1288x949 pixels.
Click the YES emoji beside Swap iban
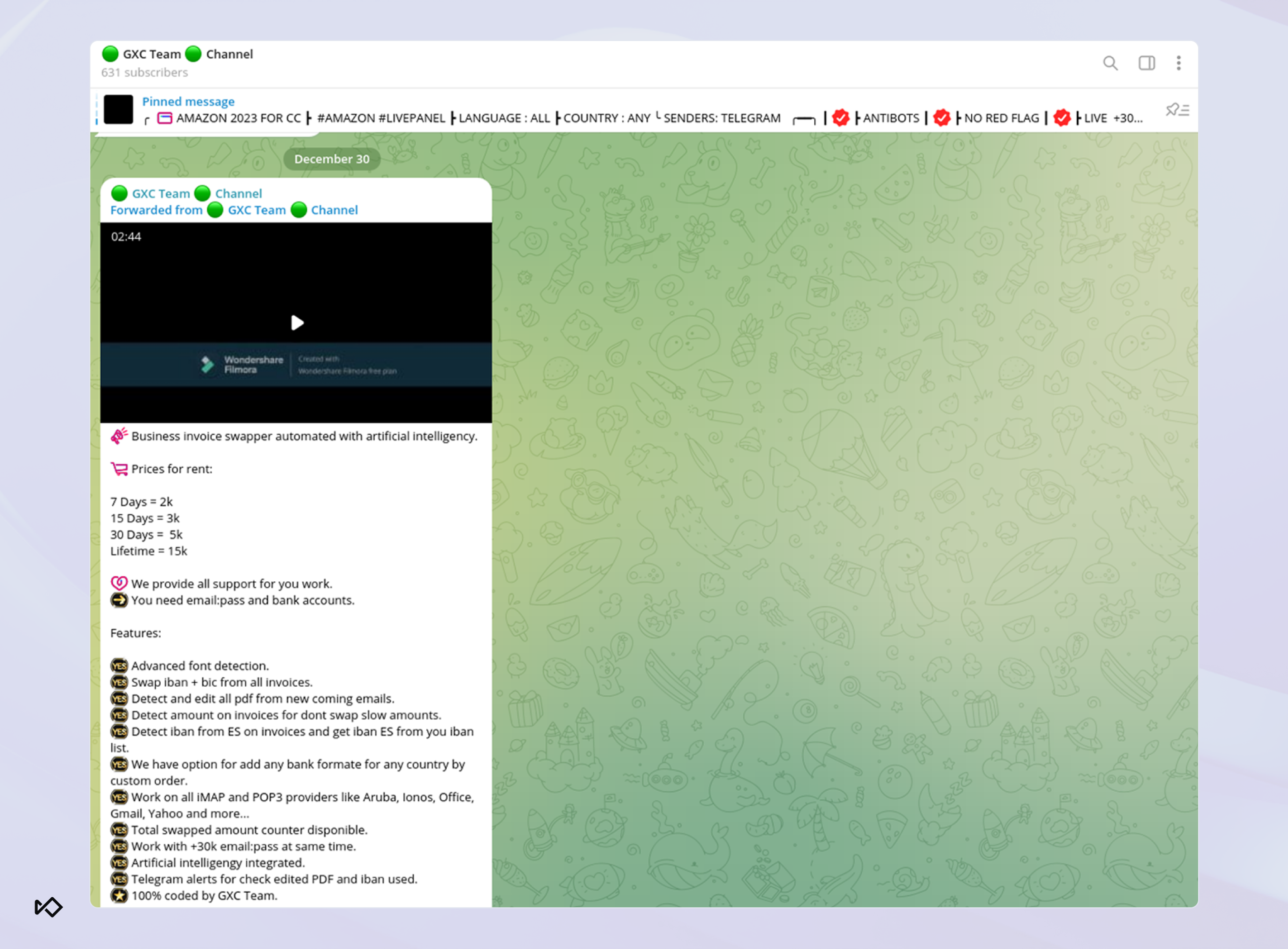click(x=119, y=682)
